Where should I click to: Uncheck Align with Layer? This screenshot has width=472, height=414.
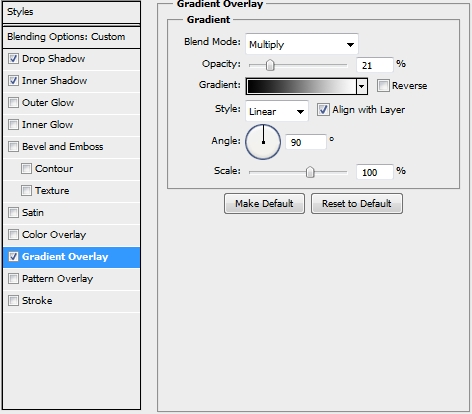point(323,110)
